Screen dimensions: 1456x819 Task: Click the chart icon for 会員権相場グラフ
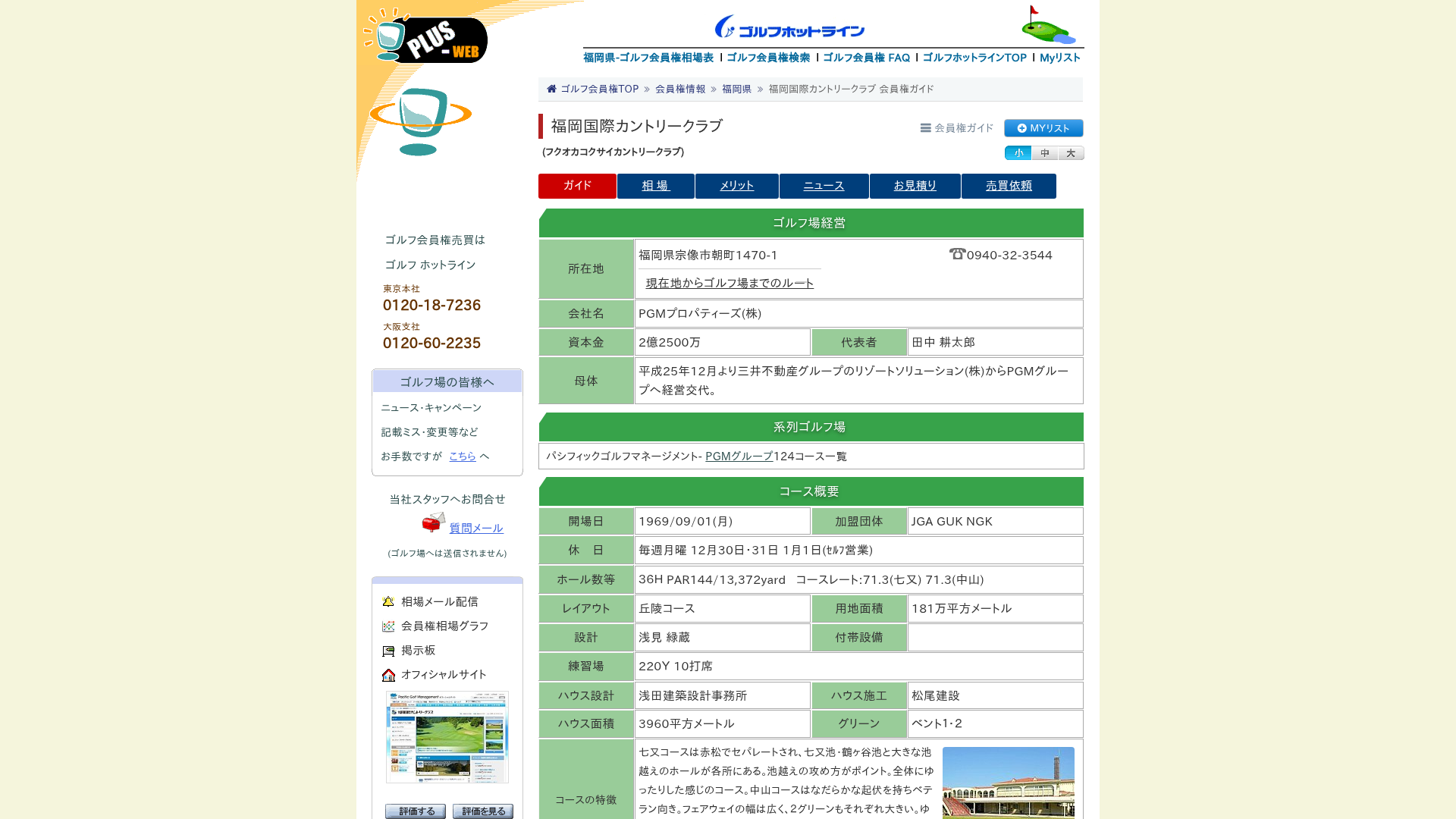[388, 626]
